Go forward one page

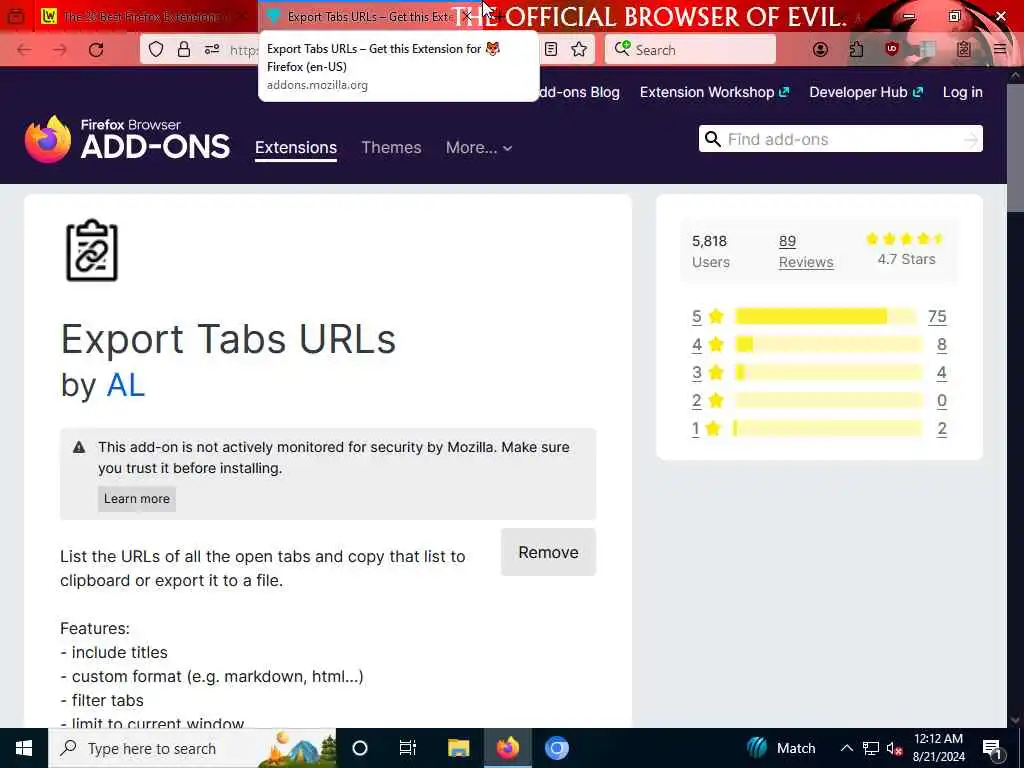(x=60, y=50)
